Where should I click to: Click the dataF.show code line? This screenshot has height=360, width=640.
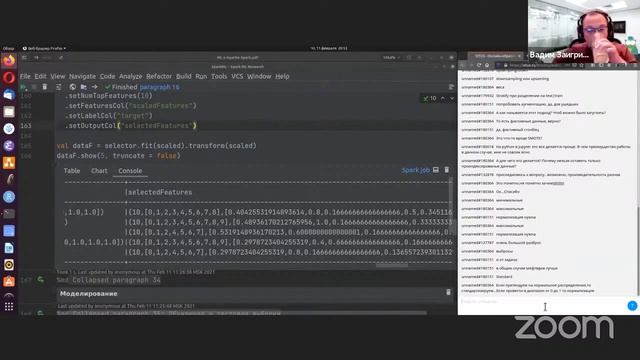click(x=118, y=156)
